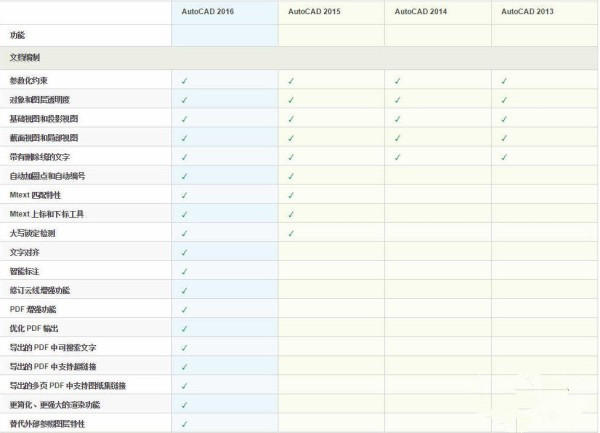
Task: Click AutoCAD 2014 checkmark for 基础视图和投影视图
Action: [x=398, y=119]
